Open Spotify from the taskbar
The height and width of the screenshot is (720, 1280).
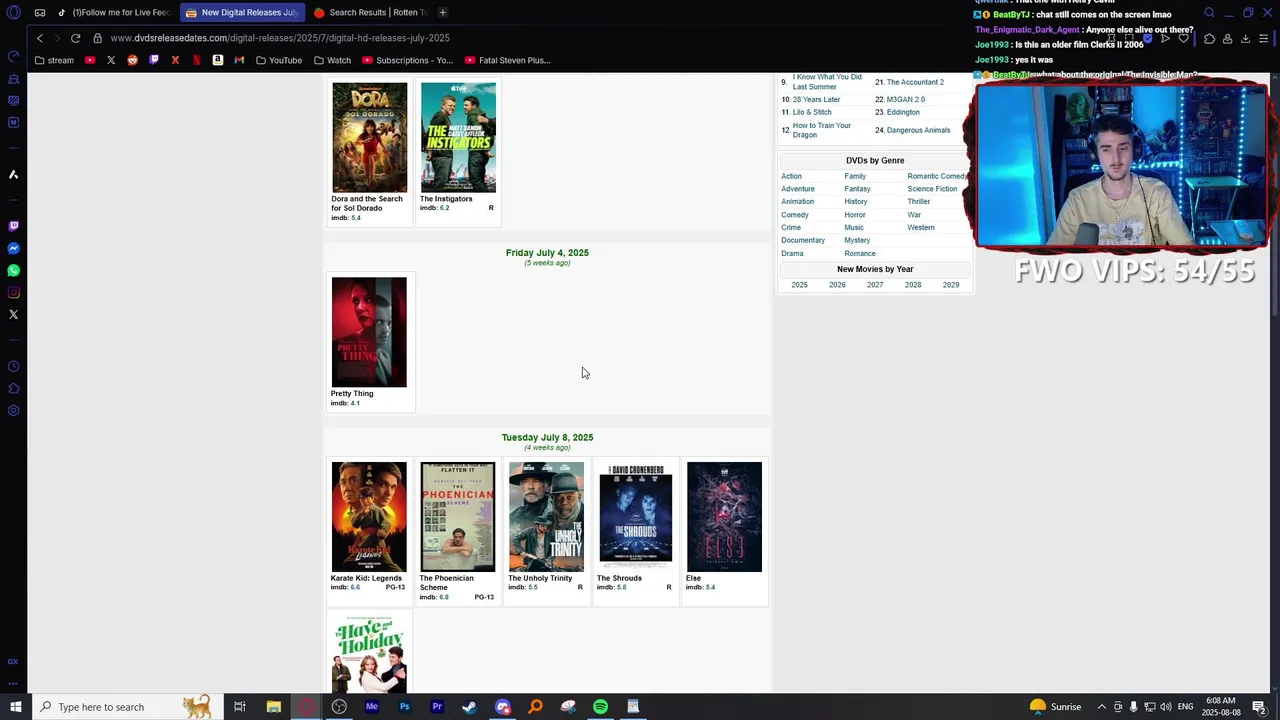pos(600,707)
